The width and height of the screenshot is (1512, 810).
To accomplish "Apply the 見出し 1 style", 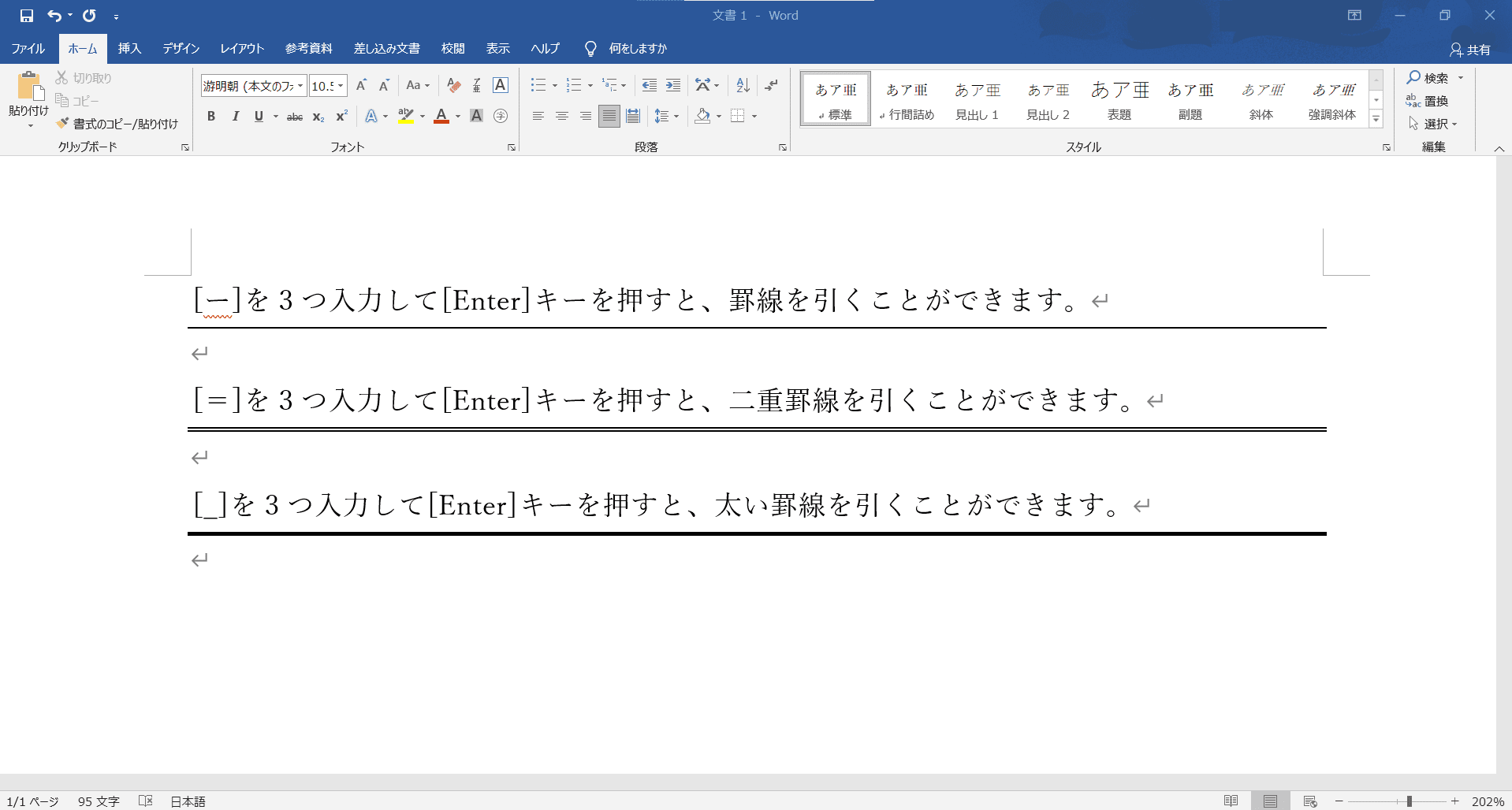I will point(977,99).
